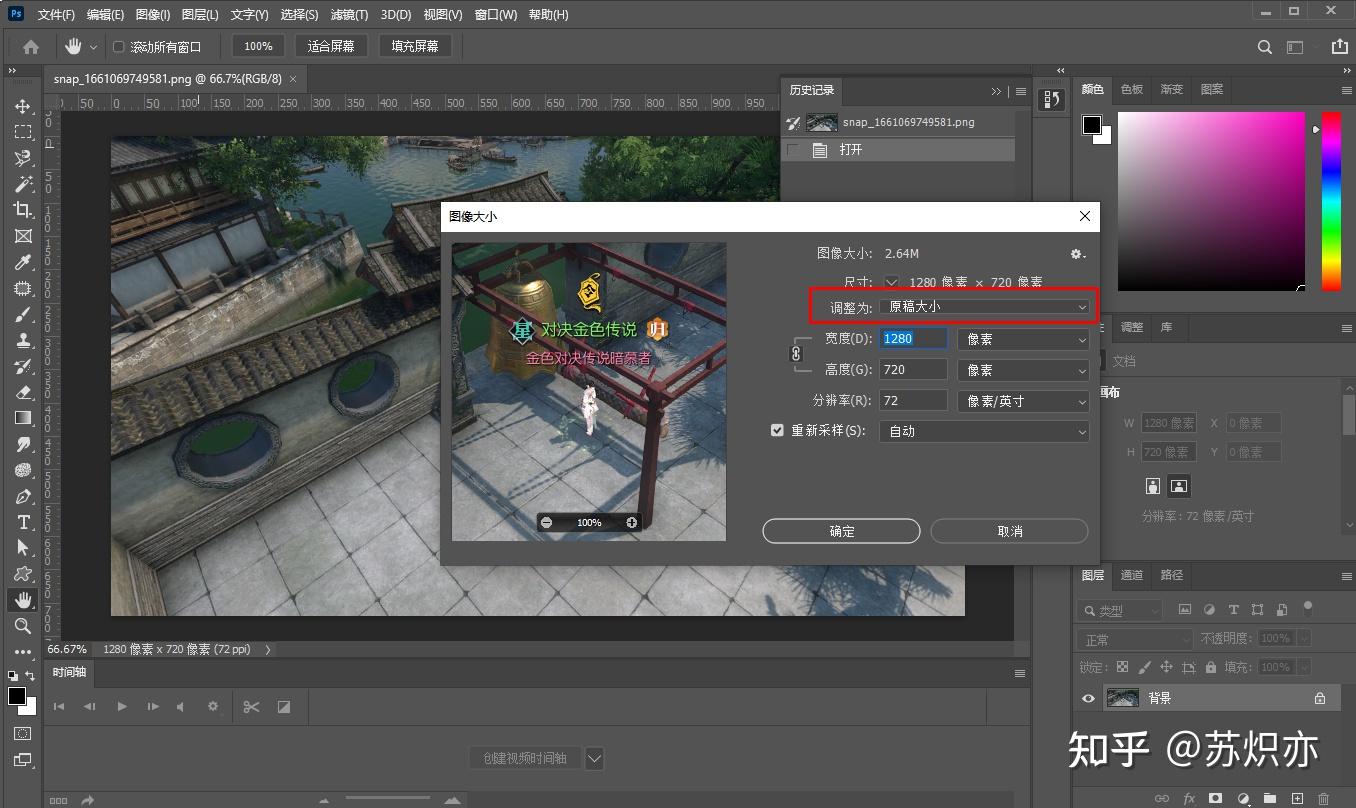Image resolution: width=1356 pixels, height=808 pixels.
Task: Click the create new group folder icon
Action: [x=1269, y=798]
